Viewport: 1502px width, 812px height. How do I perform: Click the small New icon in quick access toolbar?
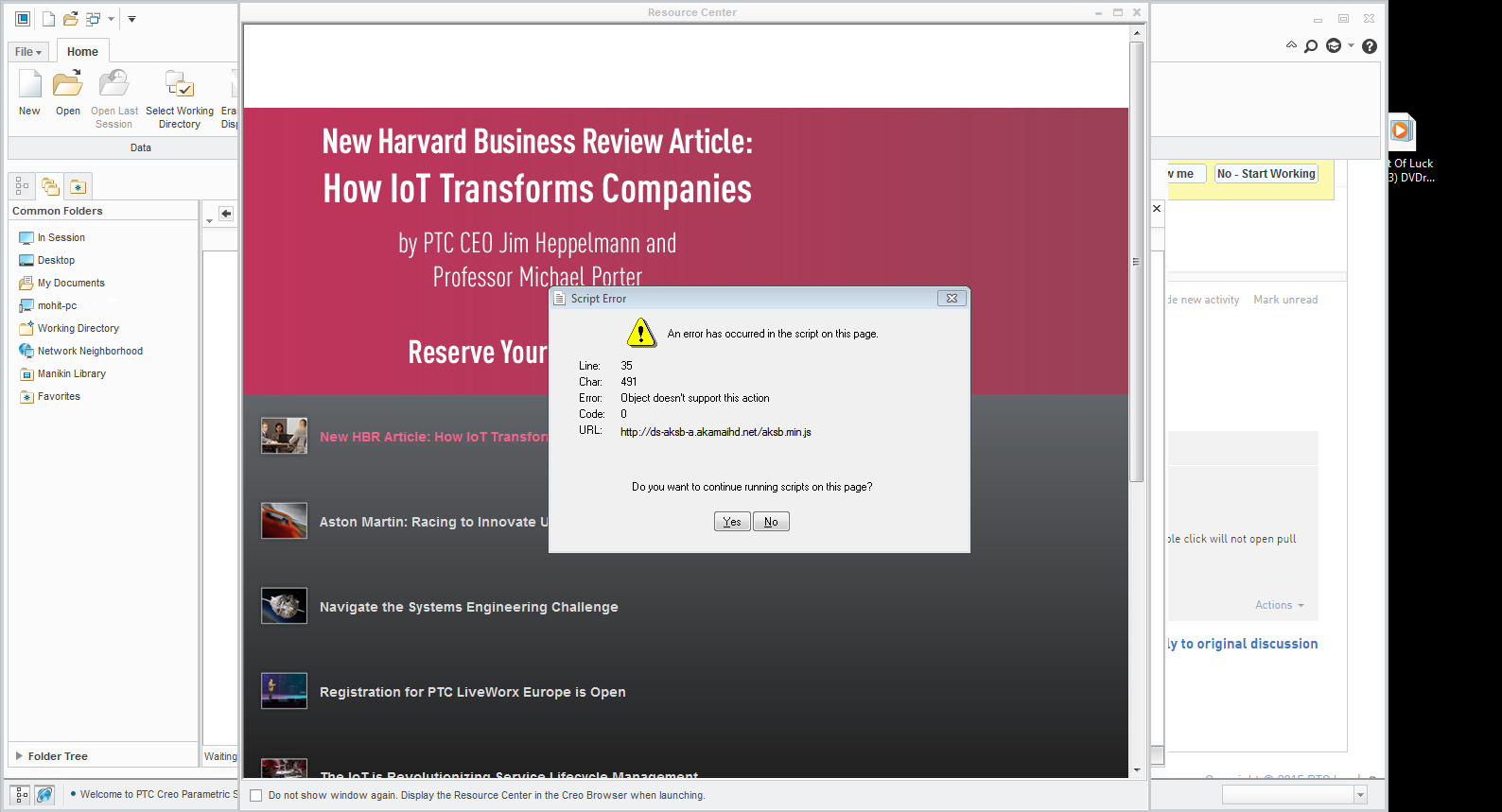coord(49,19)
